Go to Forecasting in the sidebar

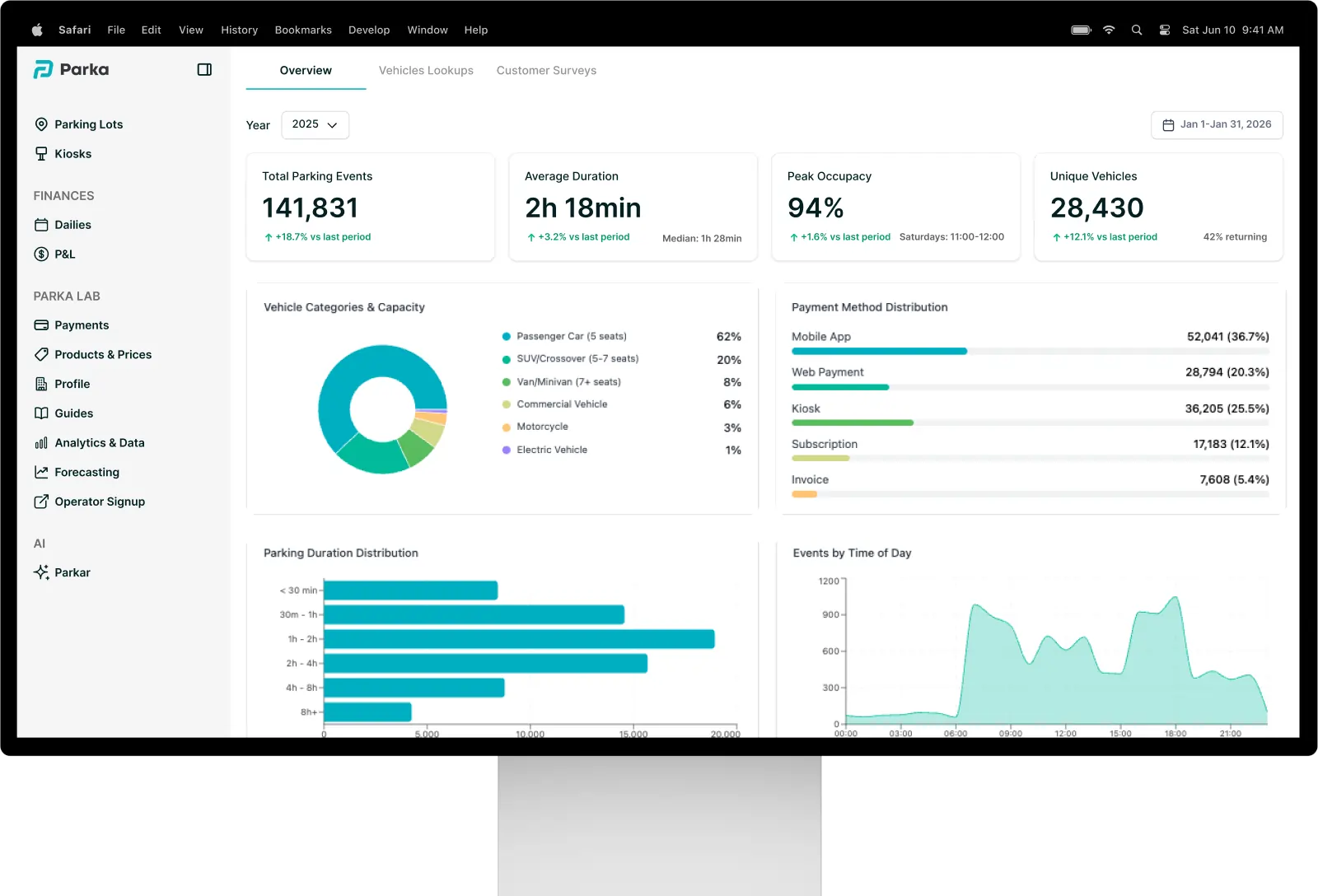86,473
